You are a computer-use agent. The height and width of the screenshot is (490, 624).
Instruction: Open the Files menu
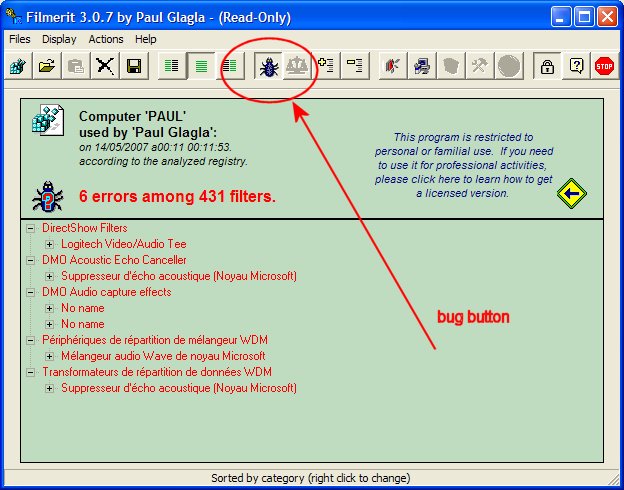[x=20, y=39]
